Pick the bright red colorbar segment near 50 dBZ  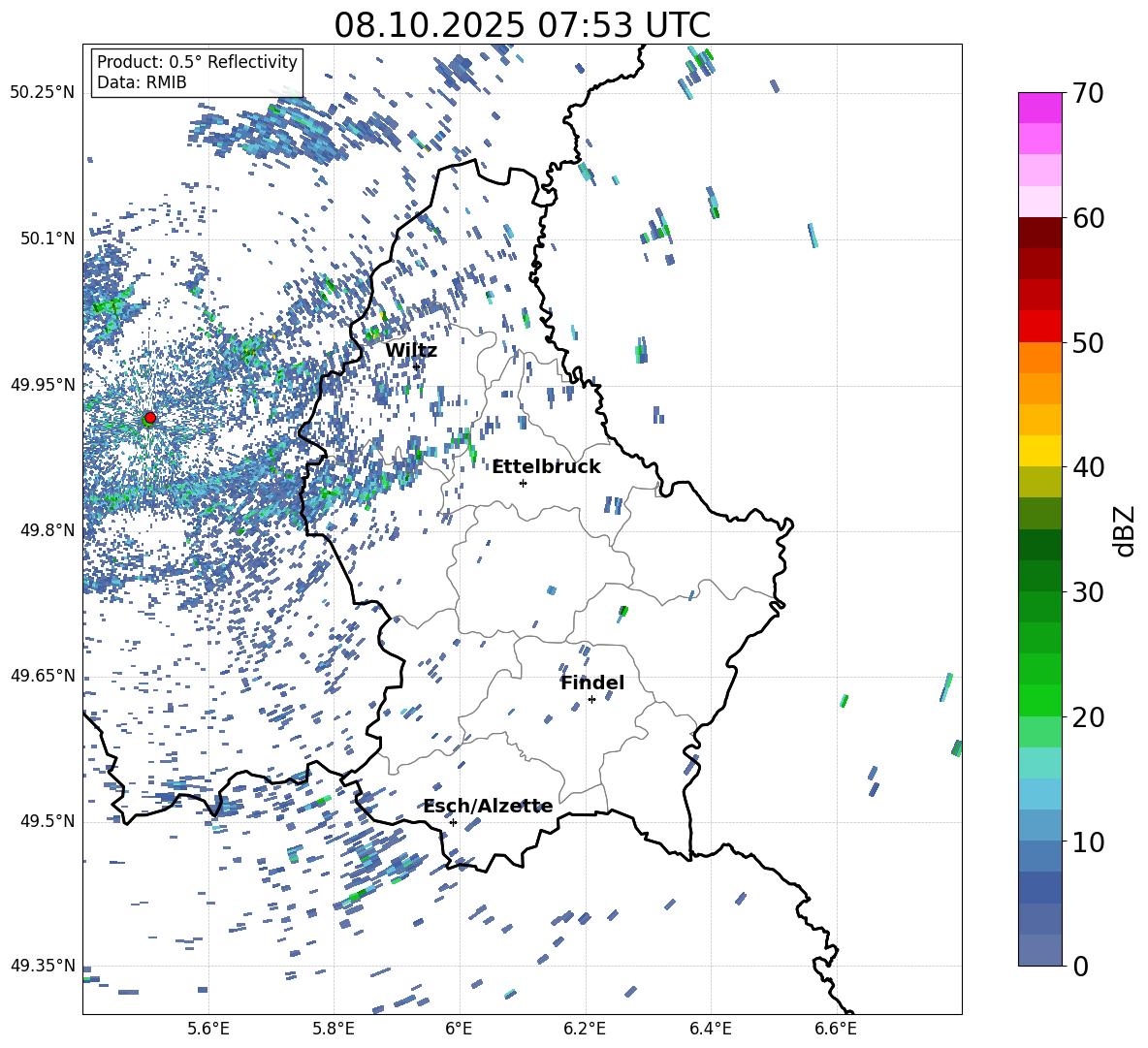tap(1040, 326)
